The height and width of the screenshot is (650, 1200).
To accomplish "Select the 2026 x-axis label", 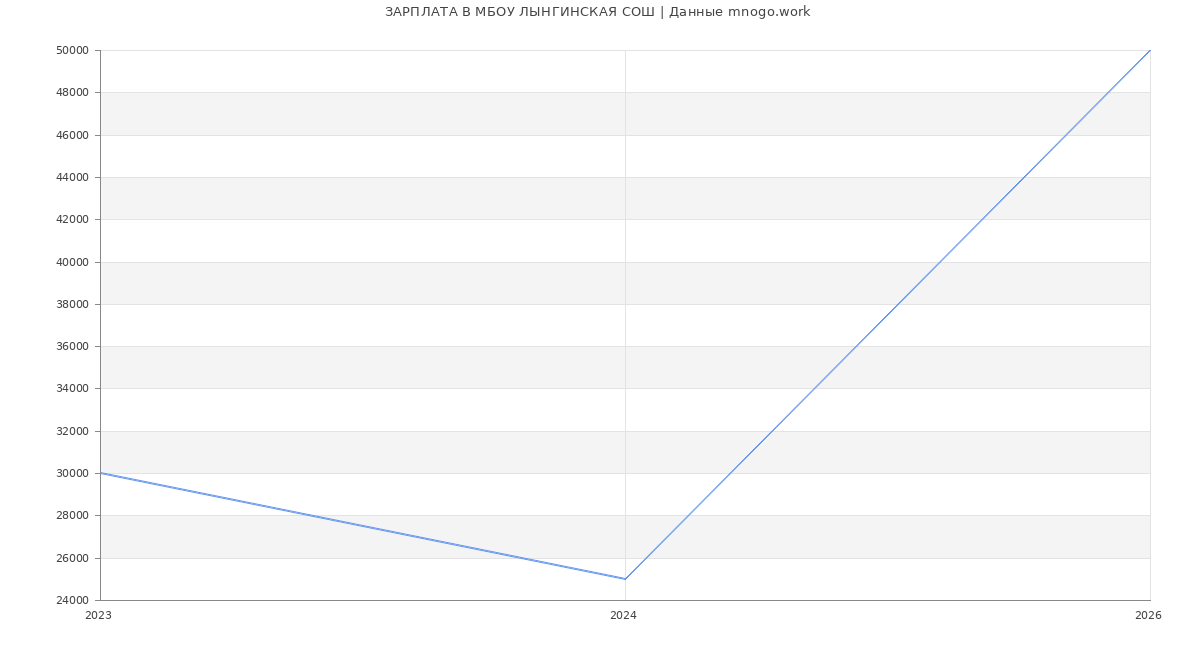I will click(1148, 616).
